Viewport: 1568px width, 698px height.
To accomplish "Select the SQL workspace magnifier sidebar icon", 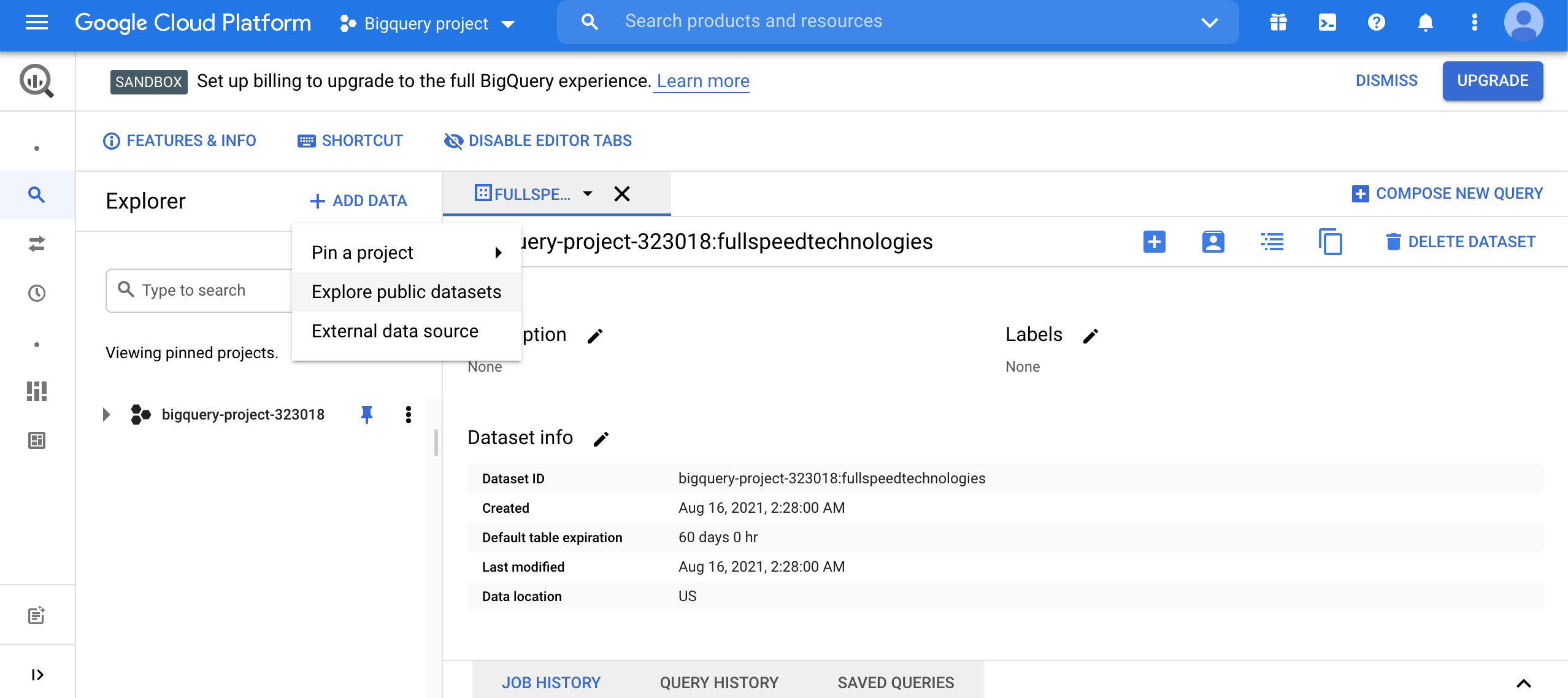I will point(37,195).
